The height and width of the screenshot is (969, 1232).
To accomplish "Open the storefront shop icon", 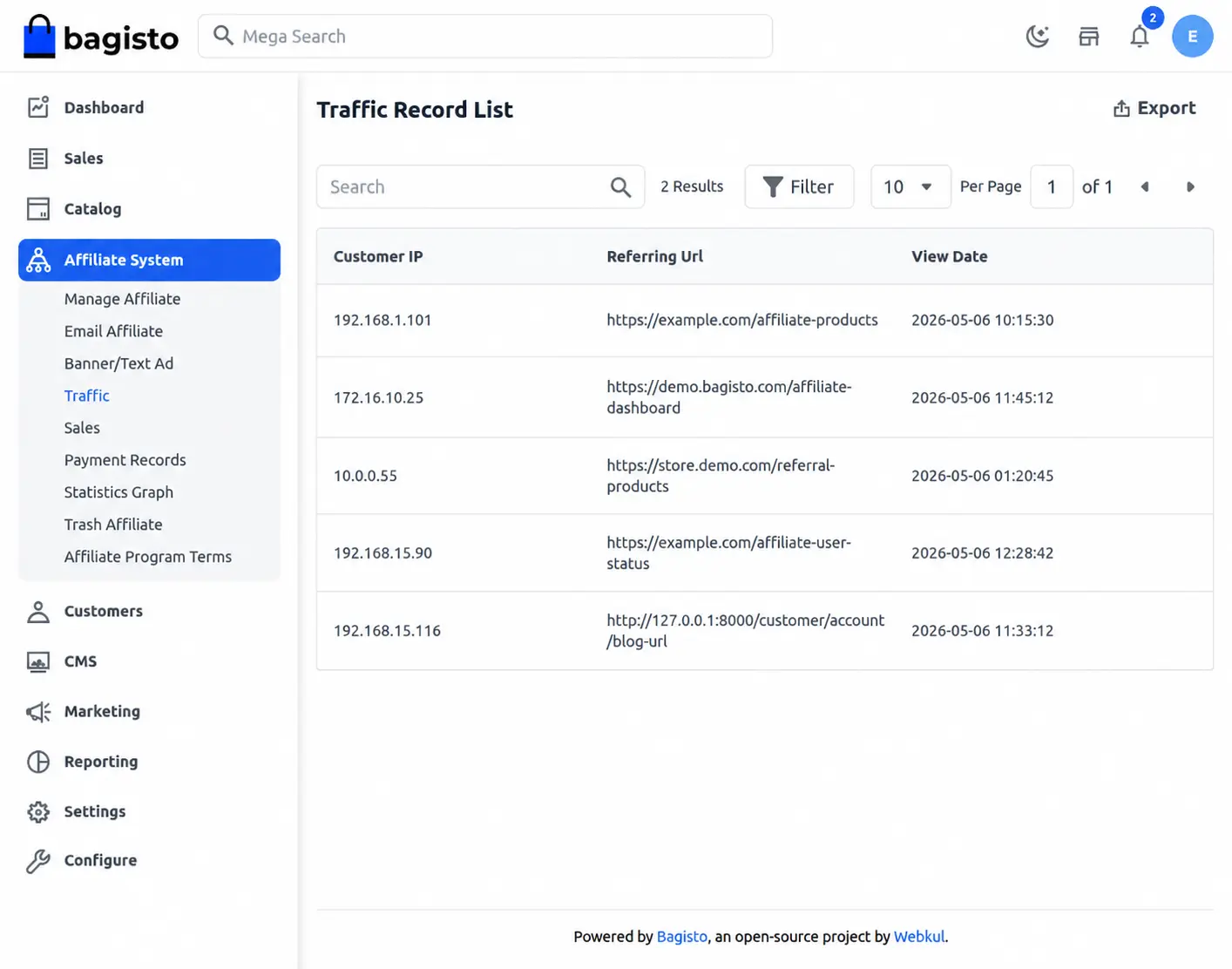I will tap(1088, 37).
